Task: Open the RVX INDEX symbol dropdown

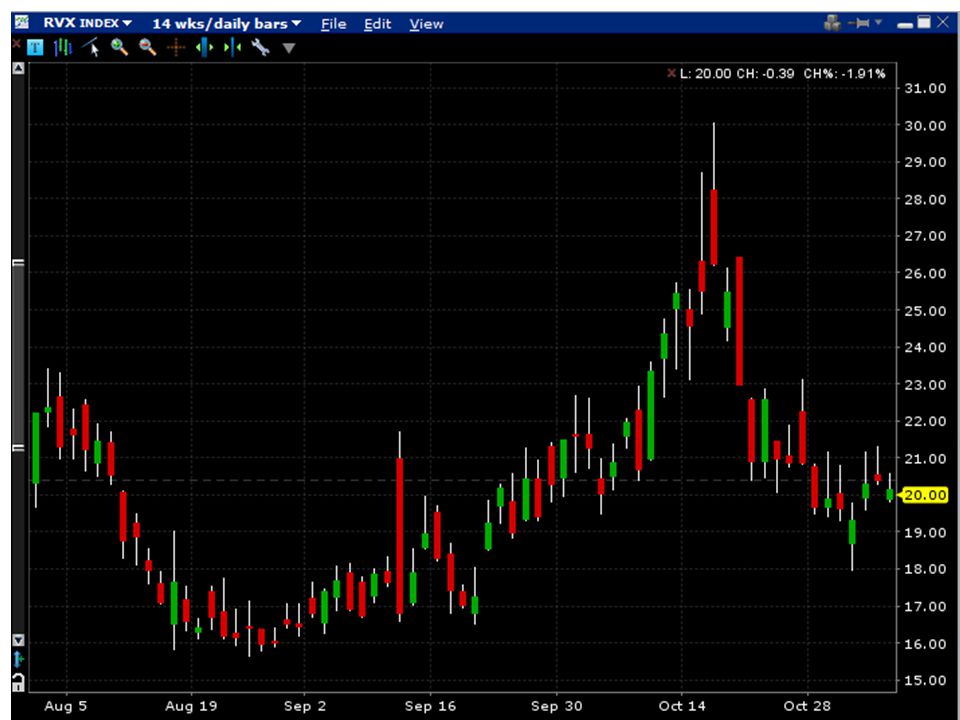Action: pyautogui.click(x=87, y=23)
